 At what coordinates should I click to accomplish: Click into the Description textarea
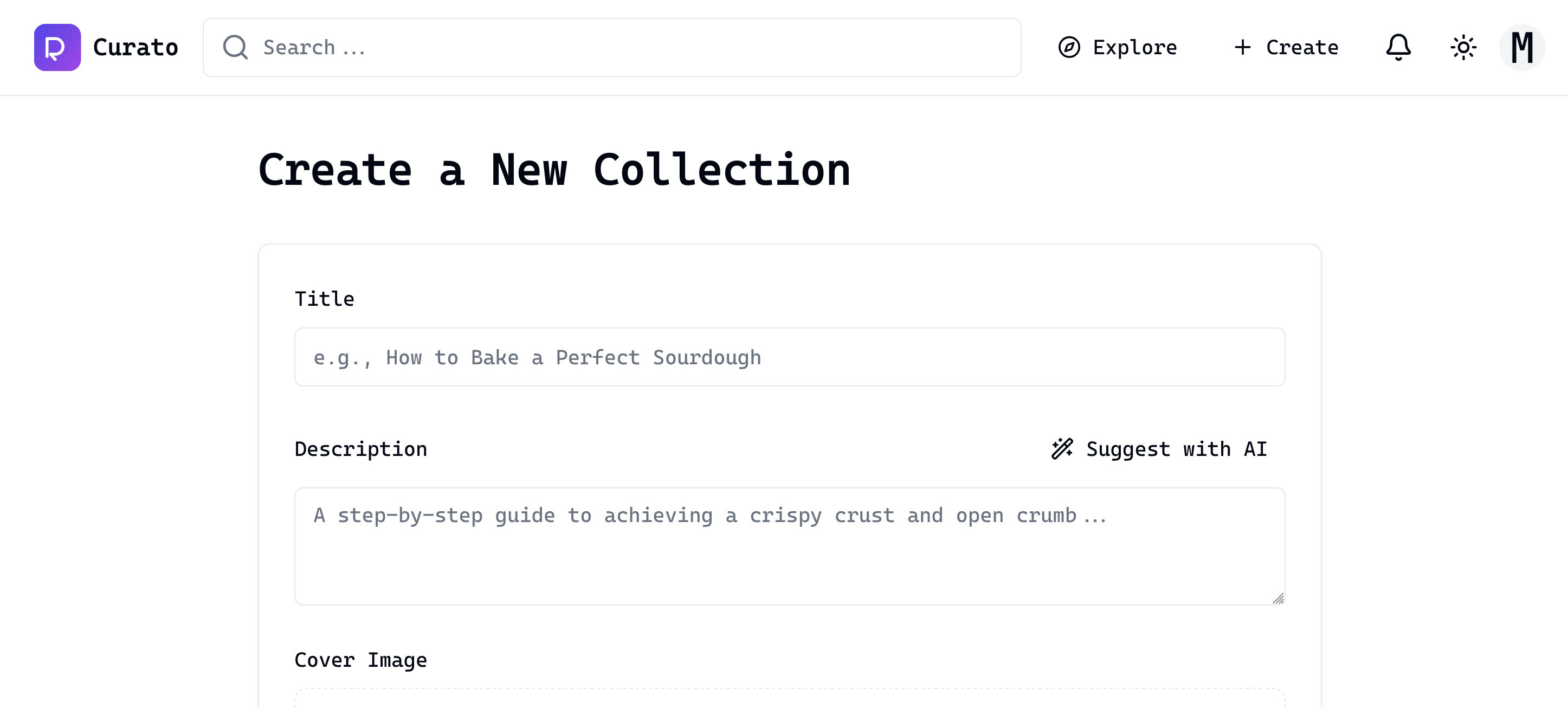(x=790, y=546)
